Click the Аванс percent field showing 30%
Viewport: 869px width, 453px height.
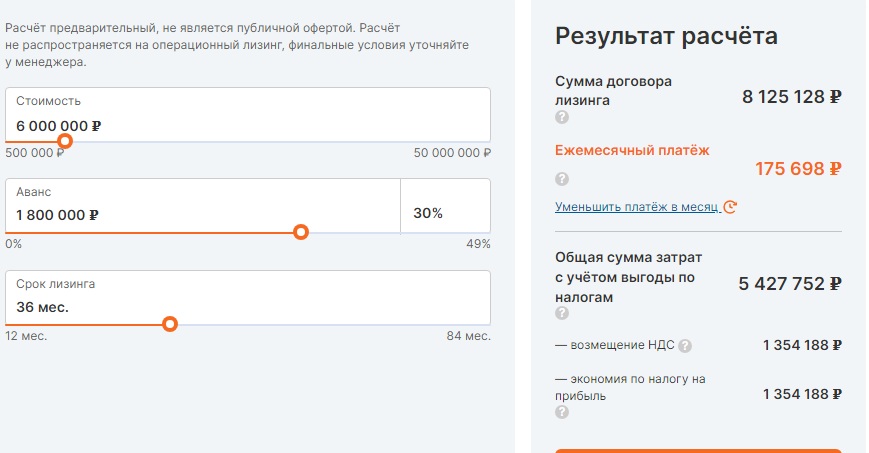point(446,206)
